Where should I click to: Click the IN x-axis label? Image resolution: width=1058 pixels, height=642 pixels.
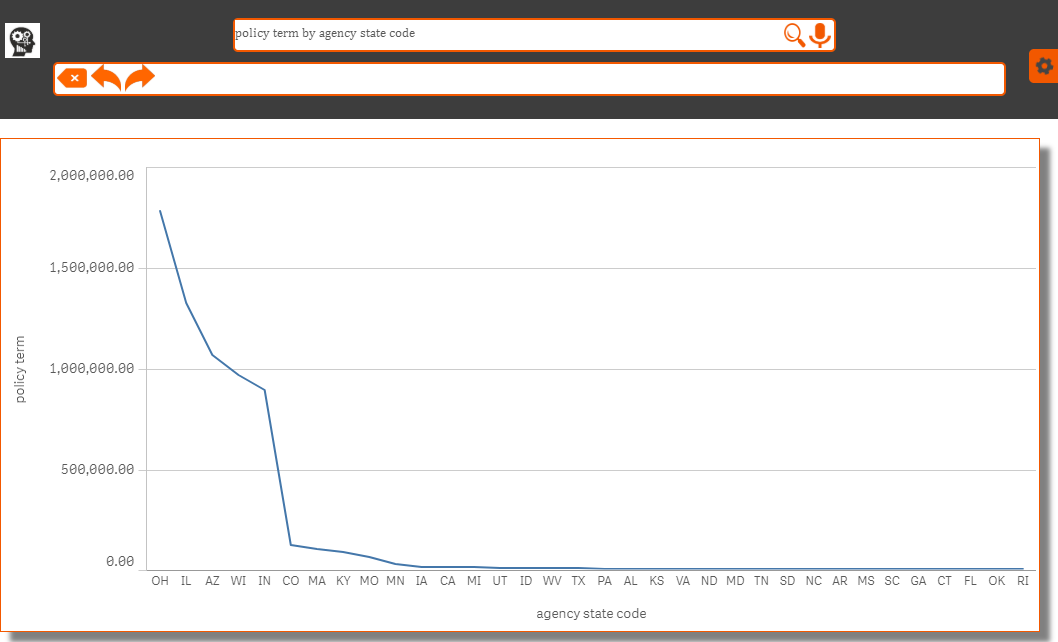coord(264,581)
